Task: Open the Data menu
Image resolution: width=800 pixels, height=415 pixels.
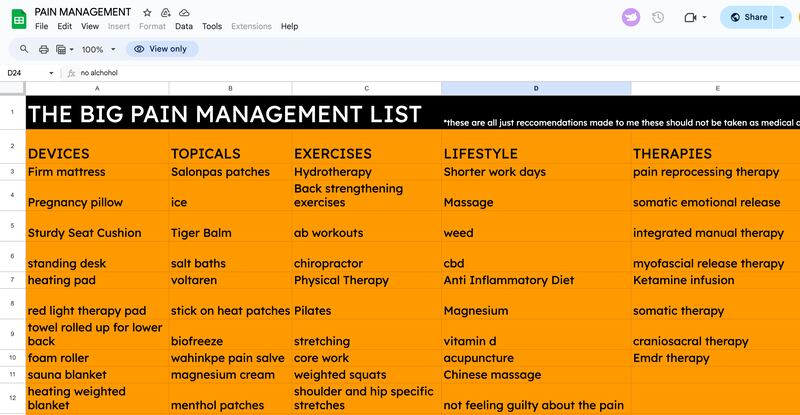Action: (x=184, y=26)
